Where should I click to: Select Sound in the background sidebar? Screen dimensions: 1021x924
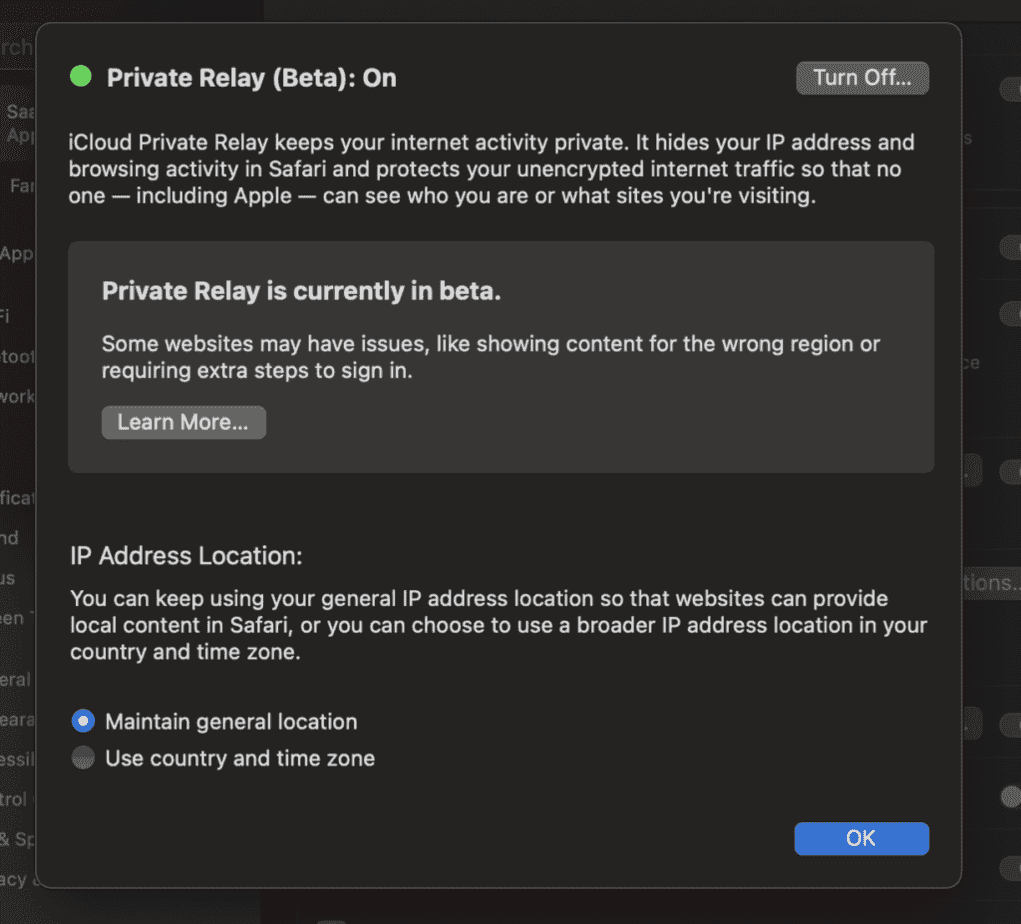coord(10,538)
